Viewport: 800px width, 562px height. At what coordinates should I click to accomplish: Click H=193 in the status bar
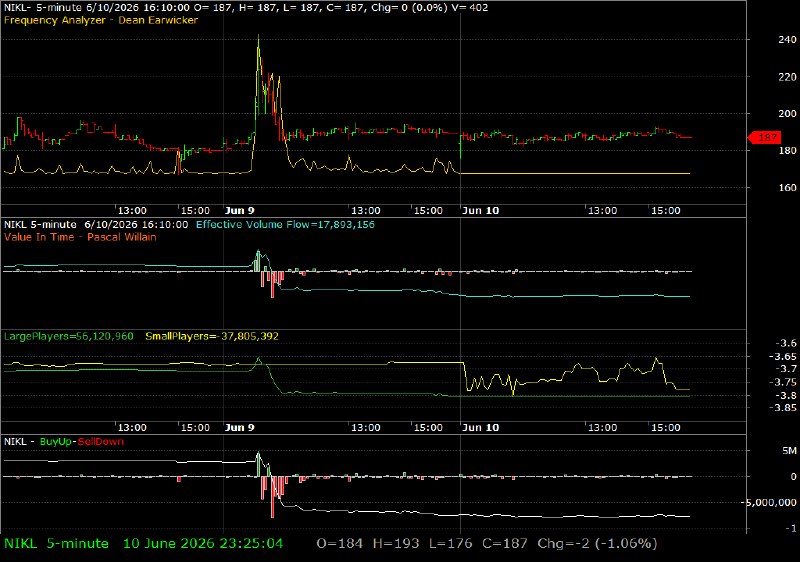(396, 544)
